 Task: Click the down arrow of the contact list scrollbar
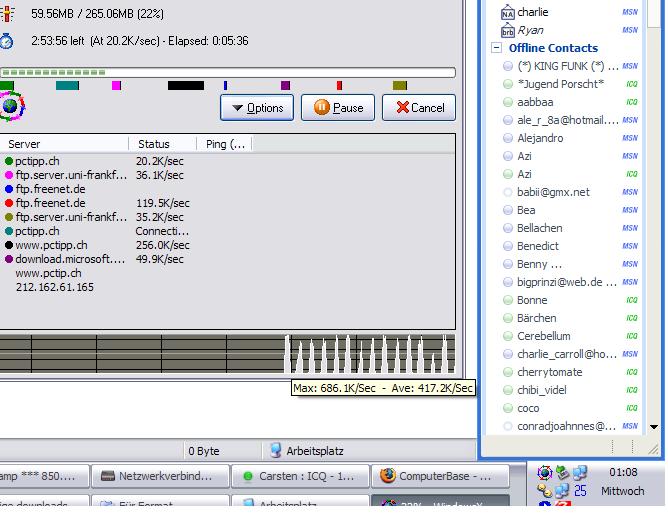tap(654, 427)
